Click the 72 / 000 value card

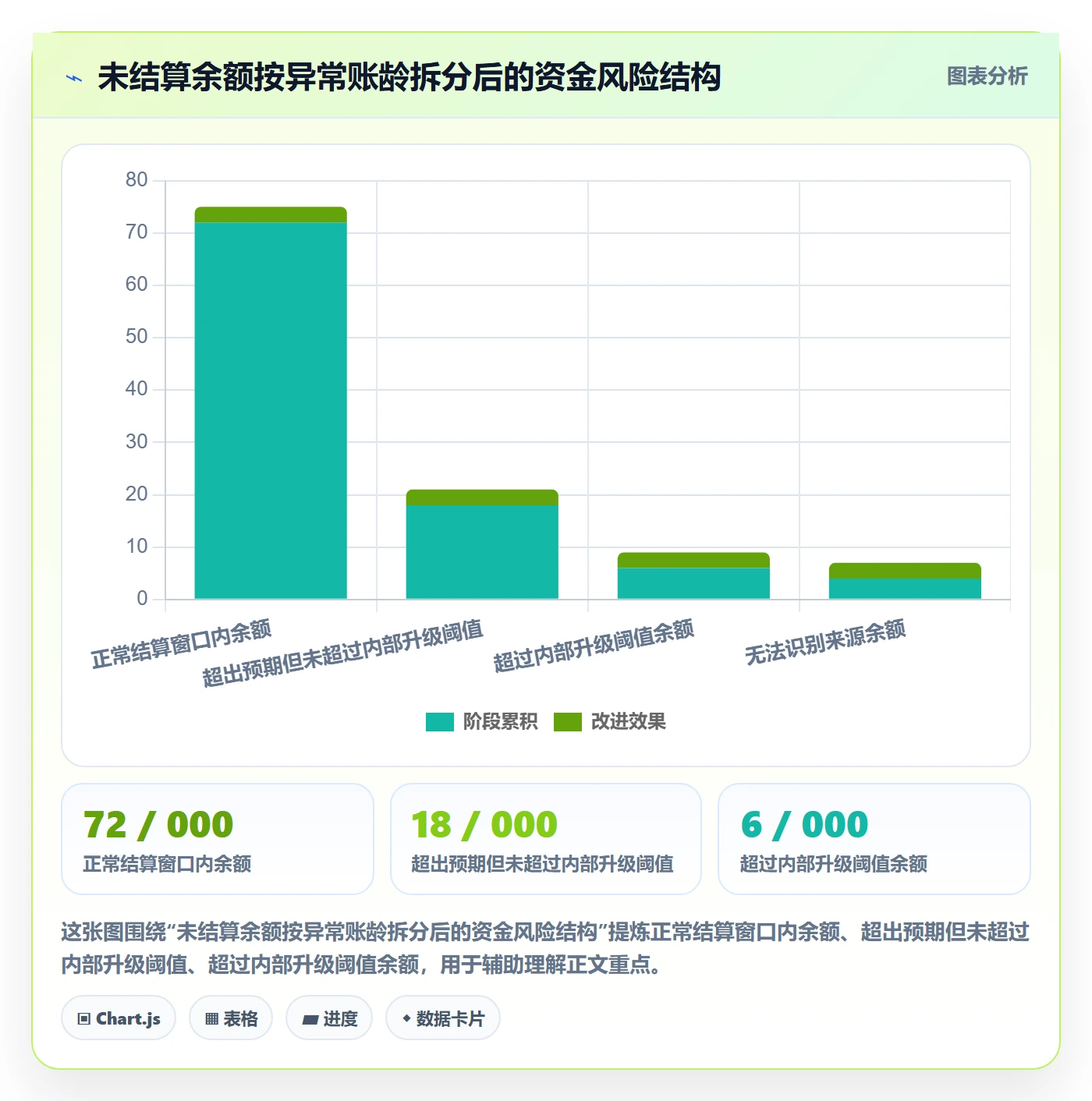pyautogui.click(x=218, y=839)
